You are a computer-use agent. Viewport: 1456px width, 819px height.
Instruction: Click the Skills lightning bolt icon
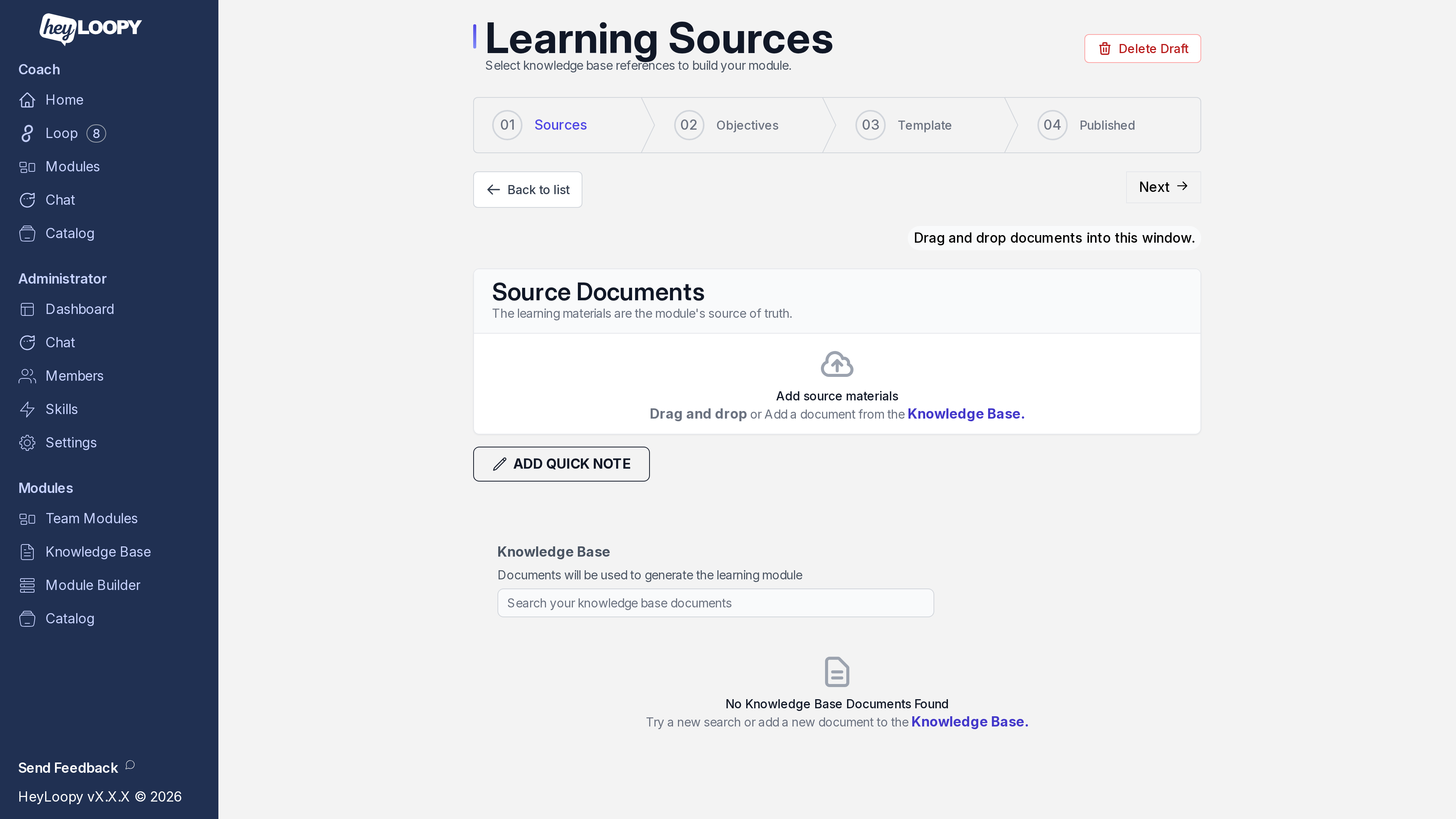point(27,409)
